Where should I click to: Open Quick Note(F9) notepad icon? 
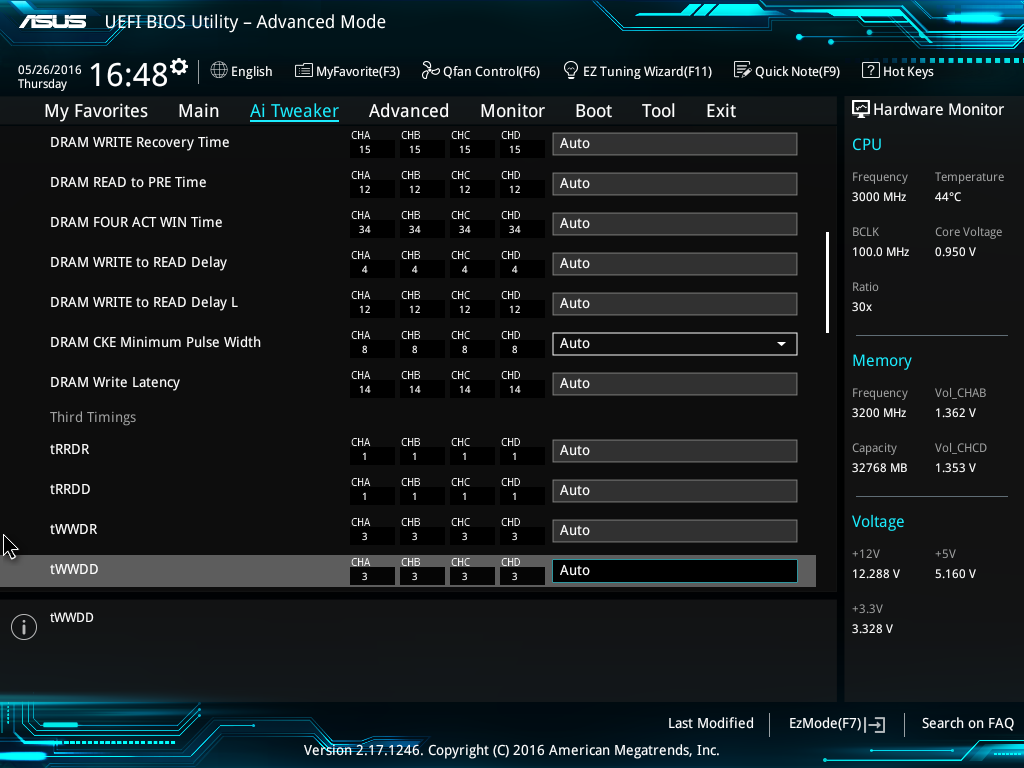coord(743,70)
